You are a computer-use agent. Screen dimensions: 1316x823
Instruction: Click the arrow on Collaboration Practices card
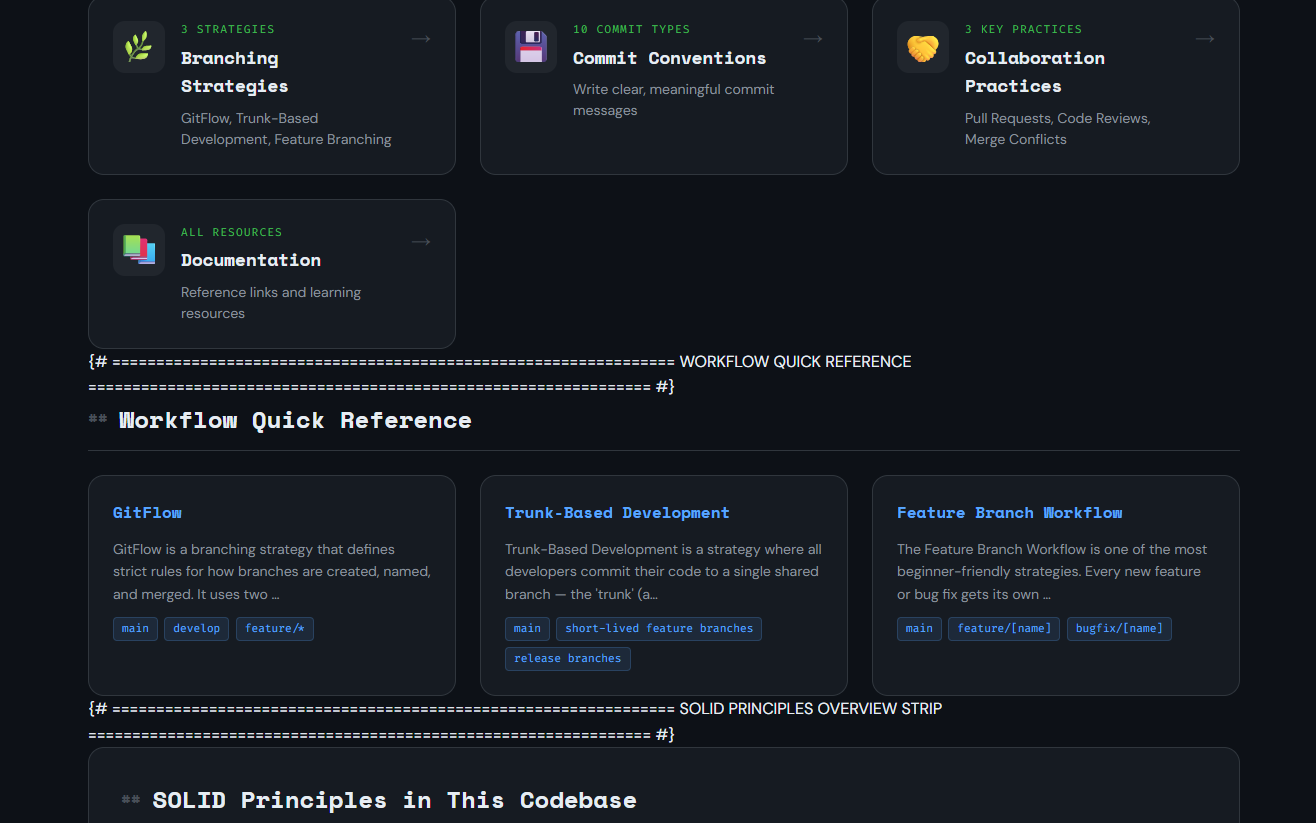[x=1205, y=39]
